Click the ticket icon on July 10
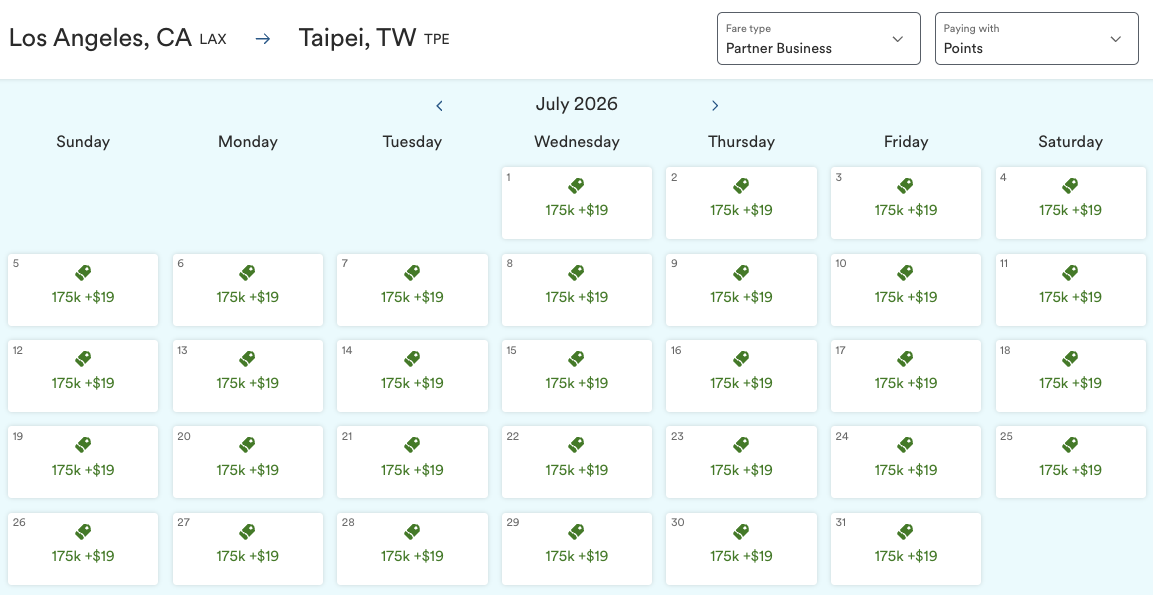The image size is (1153, 595). click(x=905, y=272)
